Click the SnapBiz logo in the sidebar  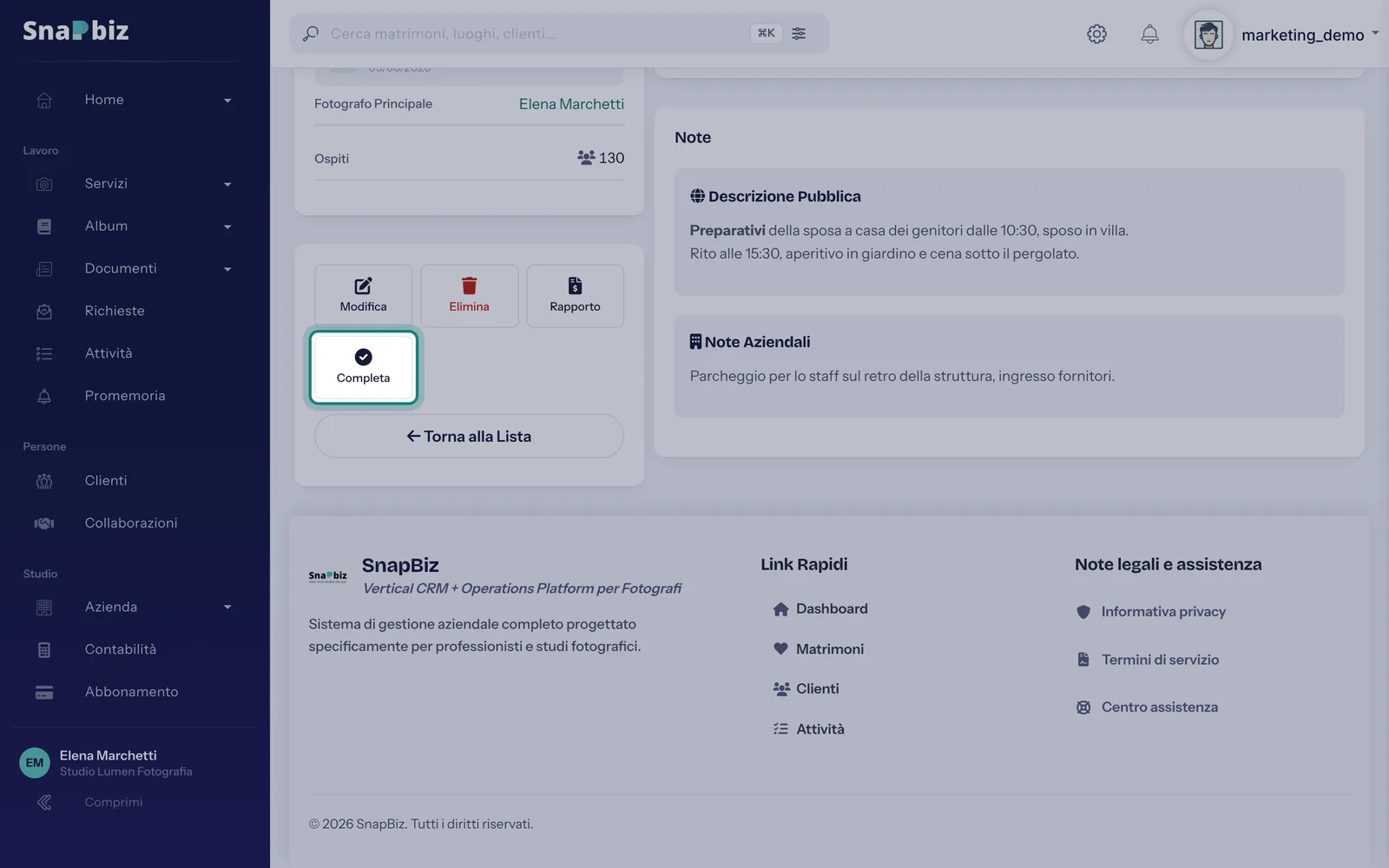[x=76, y=30]
